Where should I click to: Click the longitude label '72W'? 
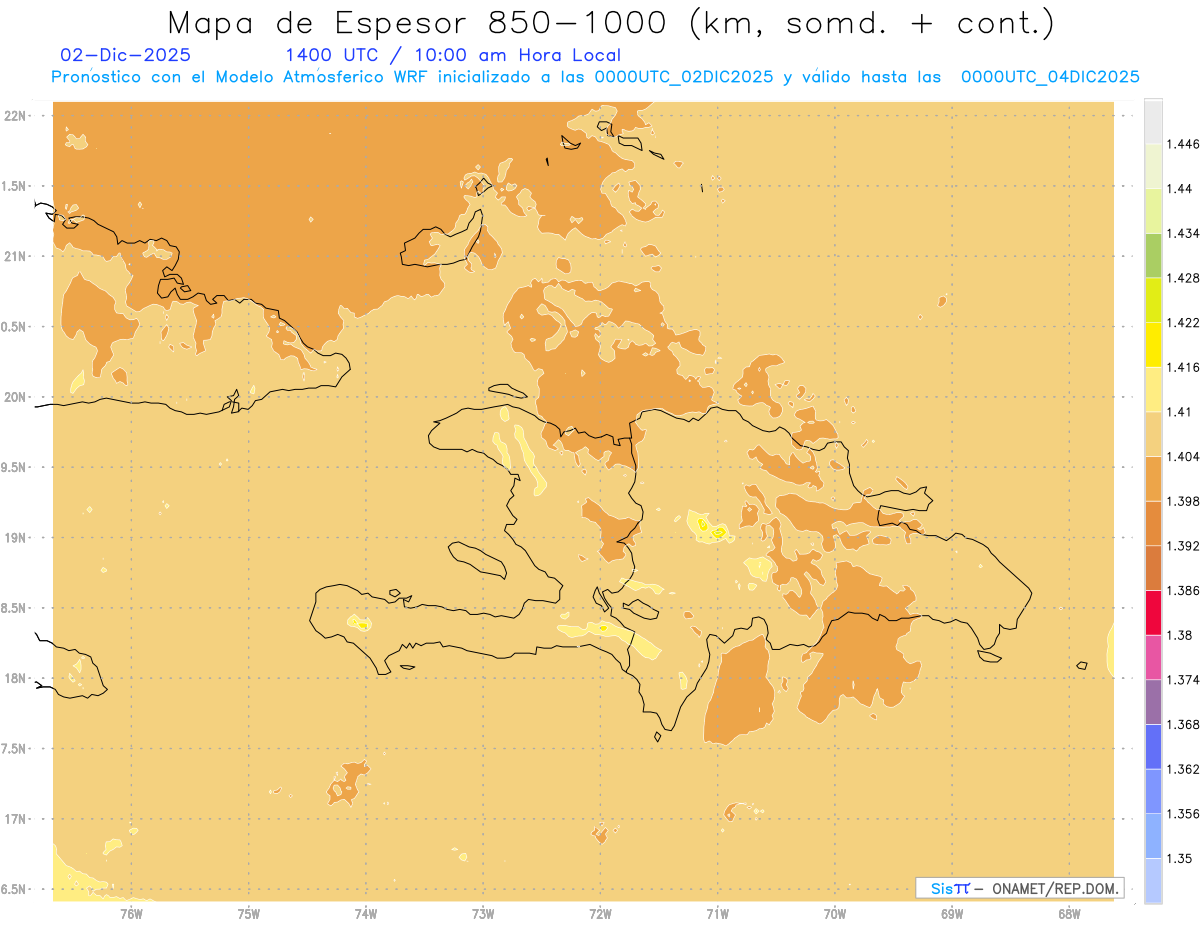point(600,913)
